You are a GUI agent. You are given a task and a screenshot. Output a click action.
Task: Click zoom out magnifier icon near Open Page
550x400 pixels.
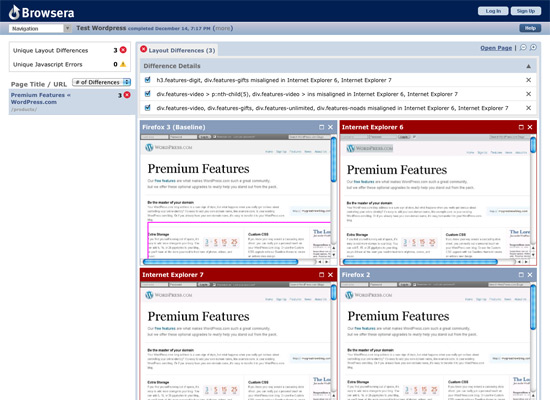click(x=523, y=47)
